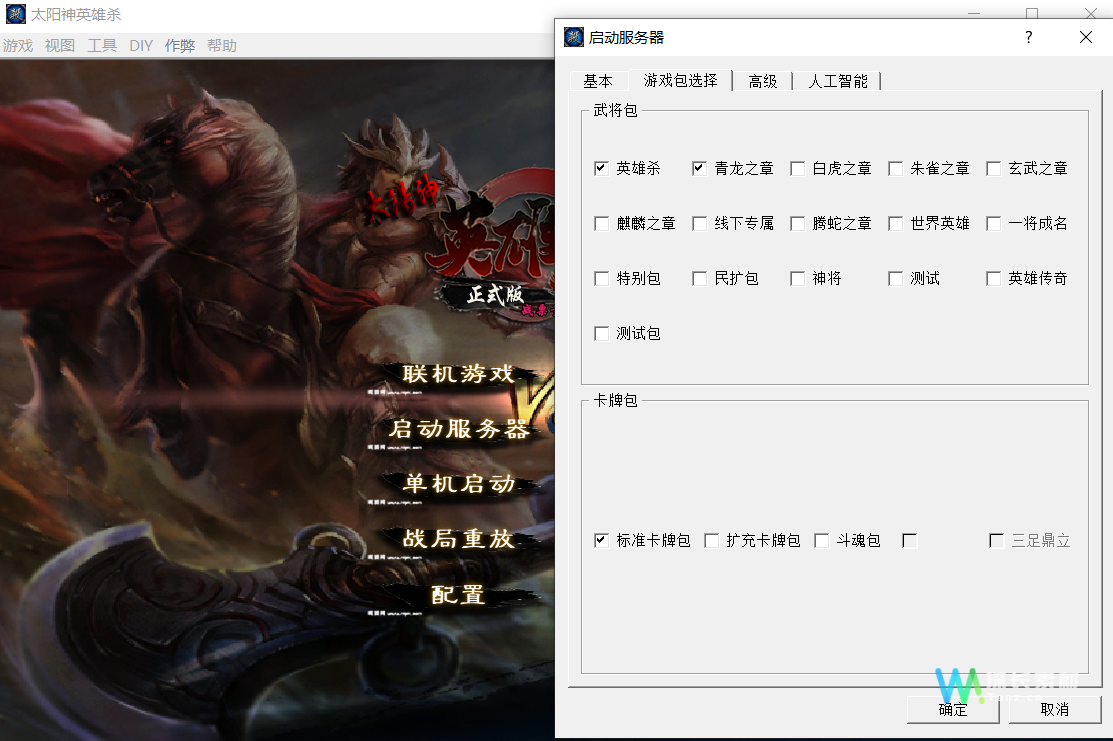Open the DIY menu
The width and height of the screenshot is (1113, 741).
tap(141, 45)
